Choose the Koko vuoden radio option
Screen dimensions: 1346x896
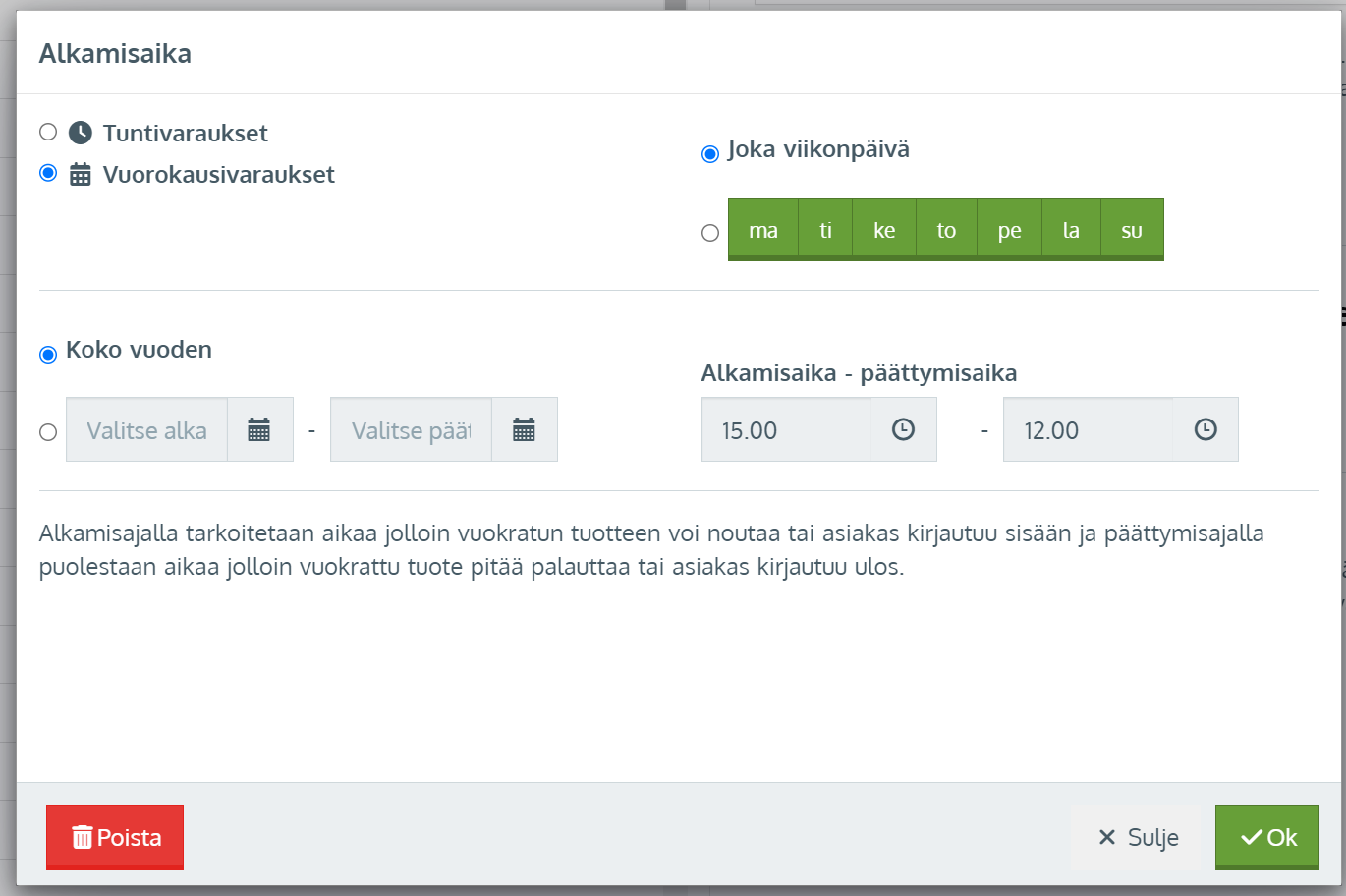pyautogui.click(x=48, y=355)
